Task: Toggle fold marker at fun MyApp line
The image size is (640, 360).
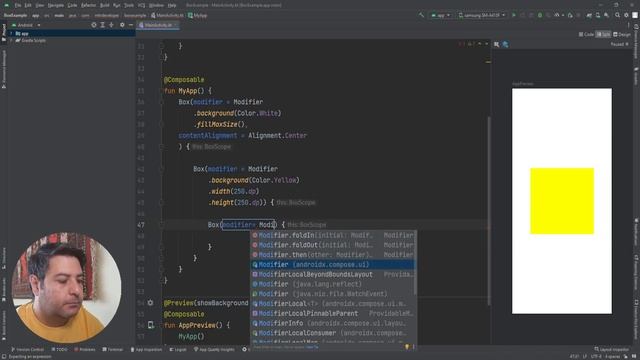Action: click(x=162, y=91)
